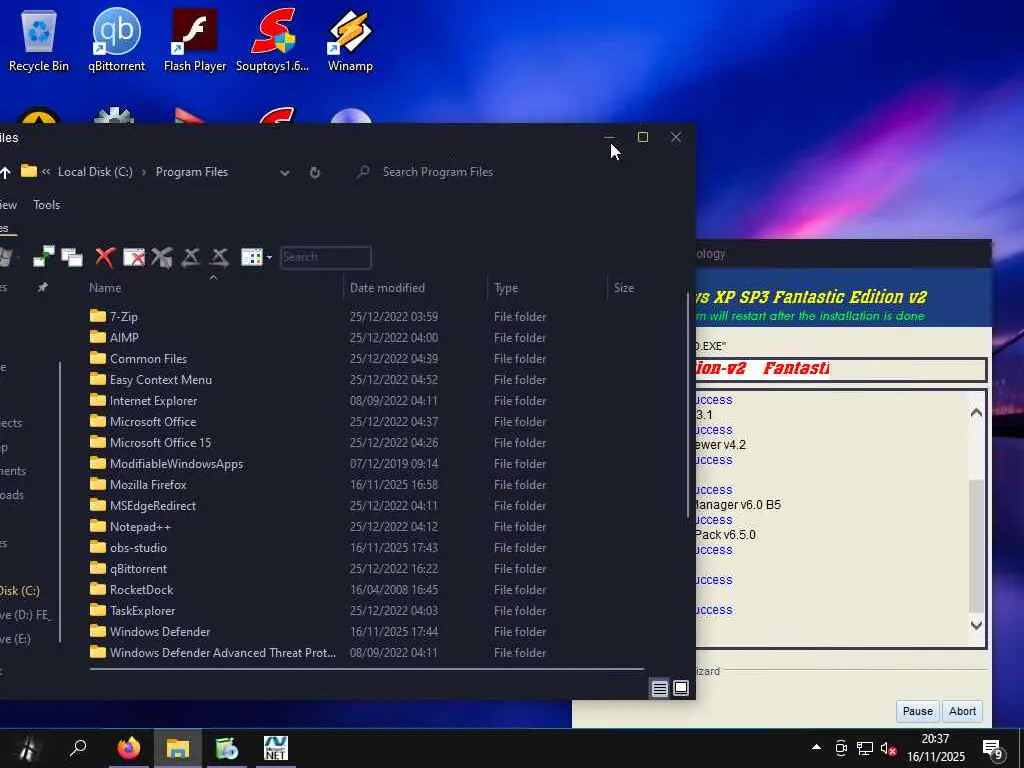Select the Winamp desktop shortcut
Viewport: 1024px width, 768px height.
[350, 40]
